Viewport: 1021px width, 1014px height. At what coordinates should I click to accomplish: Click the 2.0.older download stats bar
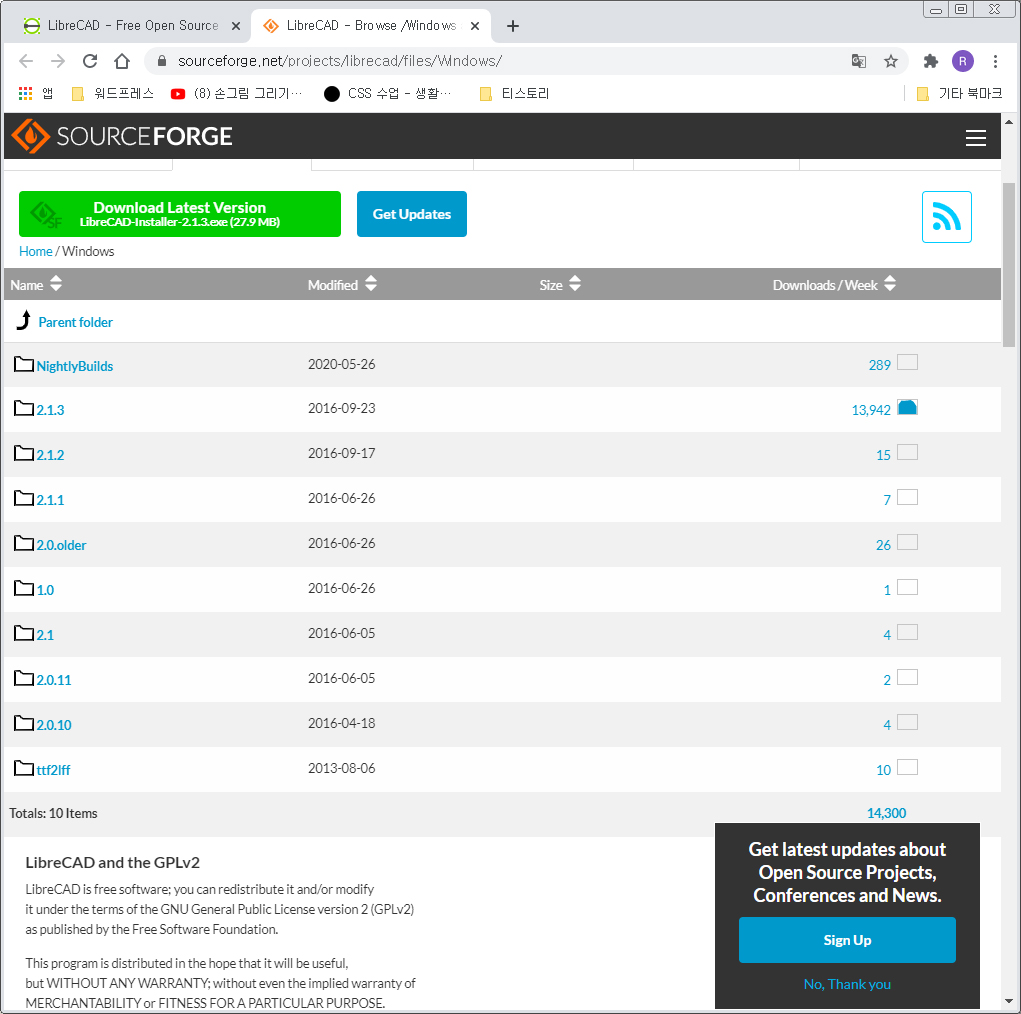click(907, 542)
